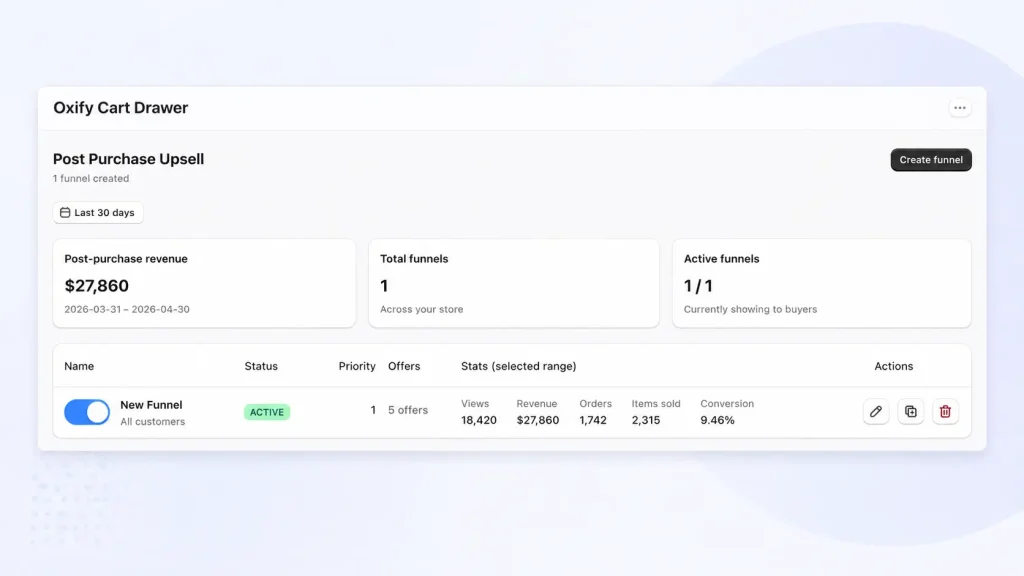Open the three-dot more options menu
The height and width of the screenshot is (576, 1024).
[x=959, y=108]
